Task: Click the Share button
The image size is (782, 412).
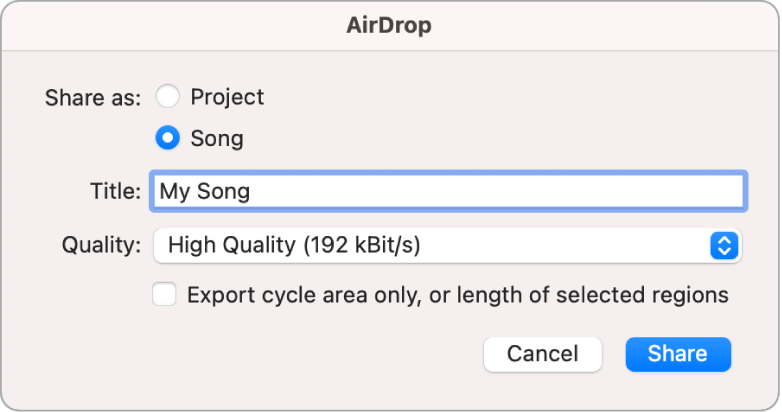Action: click(x=677, y=353)
